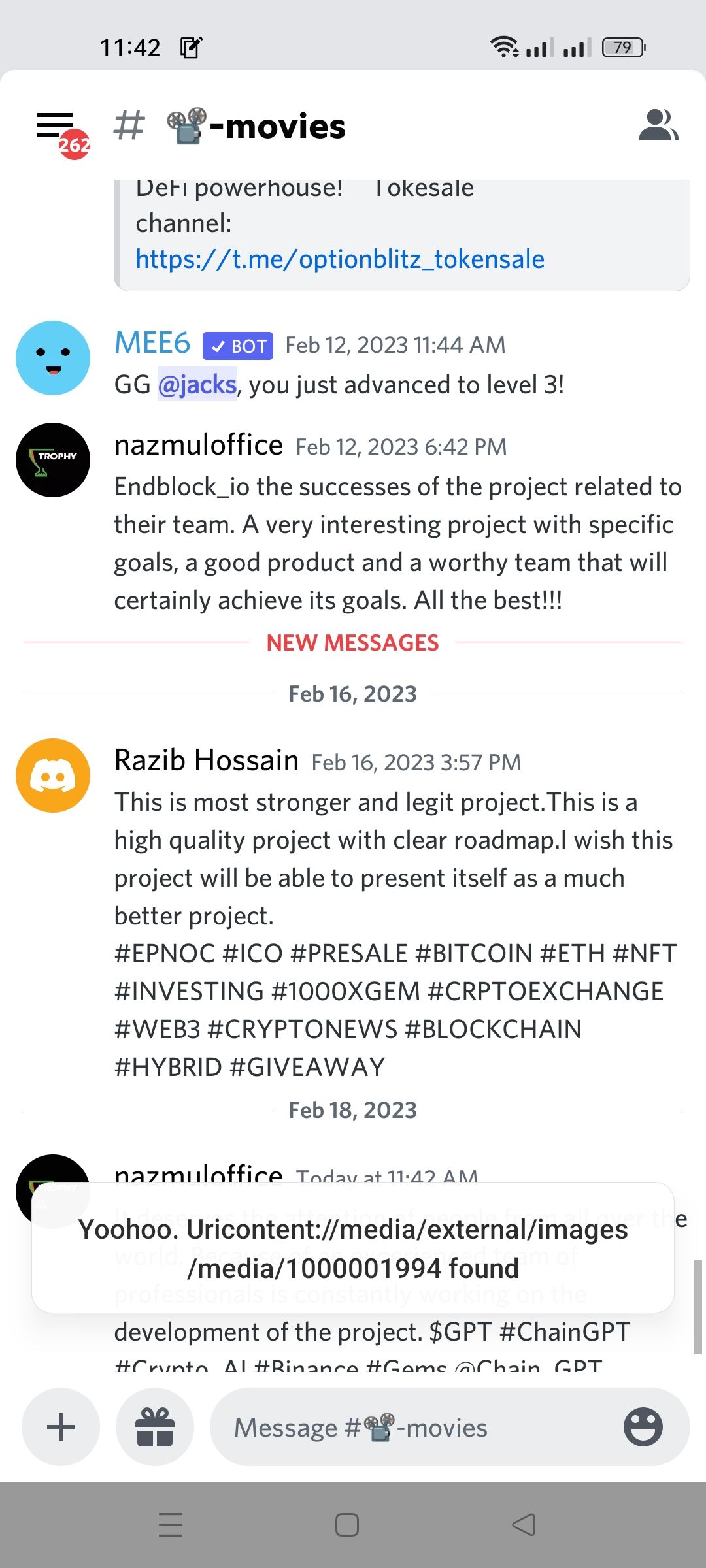Screen dimensions: 706x1568
Task: Tap the MEE6 username
Action: click(152, 344)
